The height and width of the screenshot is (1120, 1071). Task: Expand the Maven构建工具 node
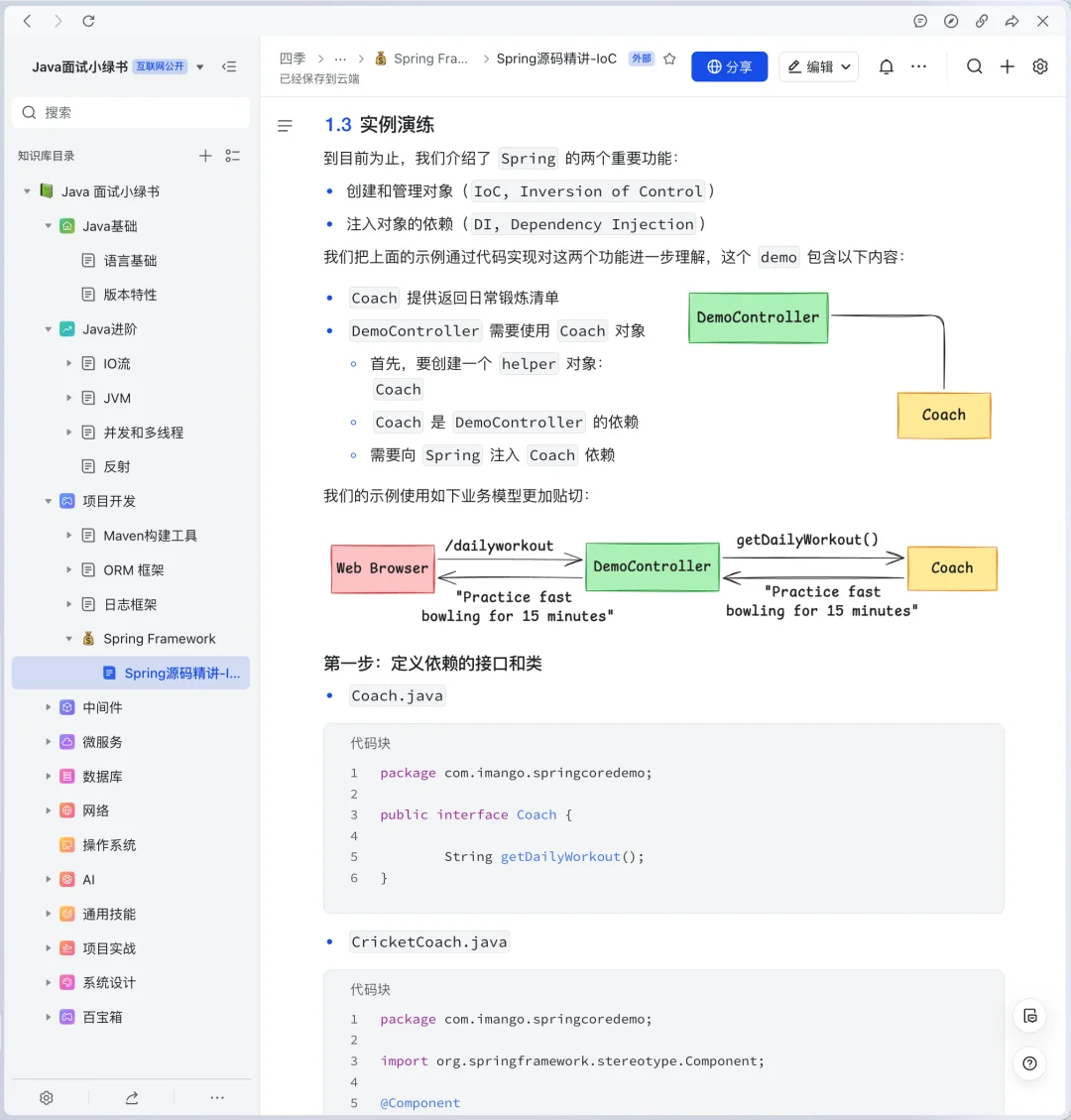[x=68, y=535]
